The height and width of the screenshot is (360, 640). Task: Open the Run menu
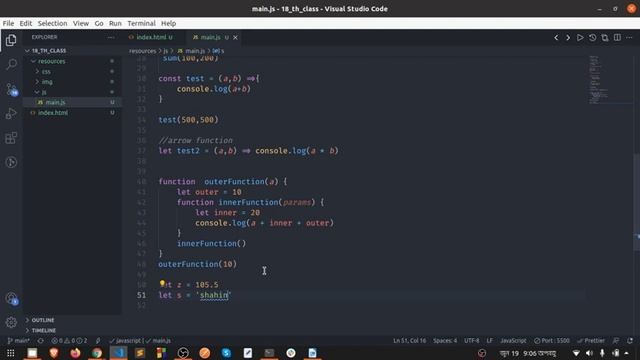coord(115,23)
